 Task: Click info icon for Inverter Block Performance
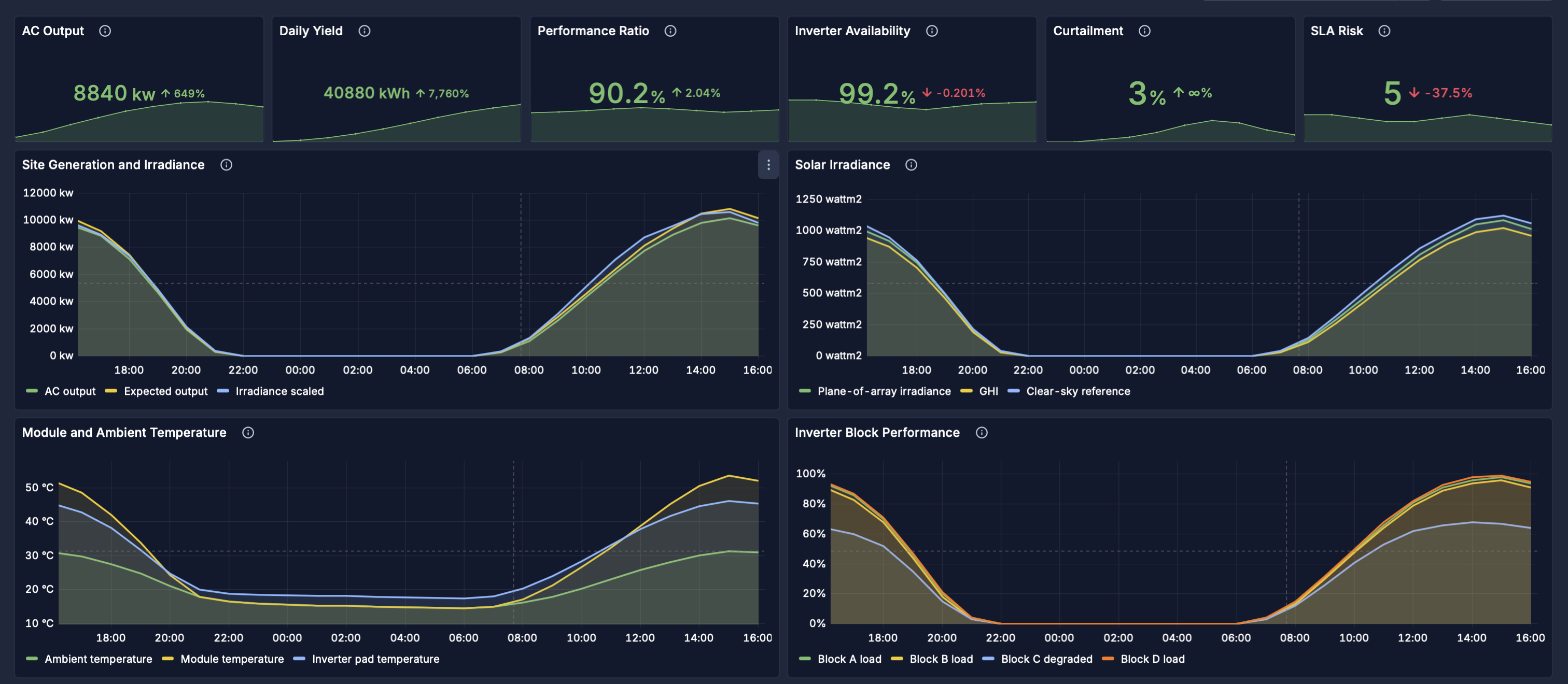(x=981, y=433)
